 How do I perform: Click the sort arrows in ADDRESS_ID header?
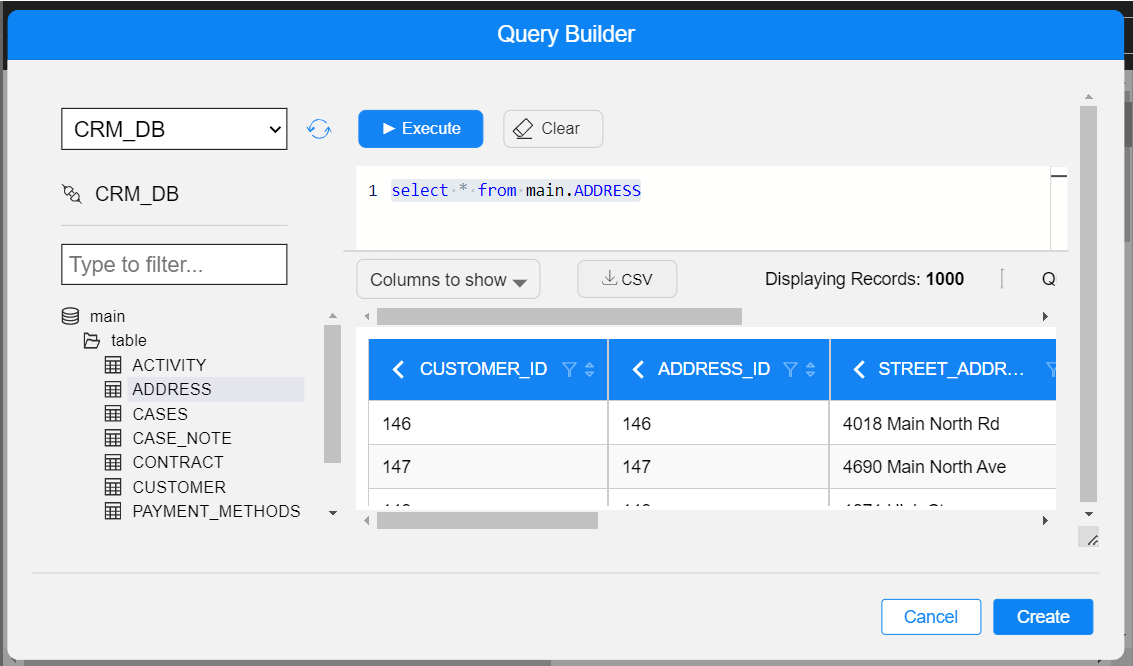coord(811,370)
